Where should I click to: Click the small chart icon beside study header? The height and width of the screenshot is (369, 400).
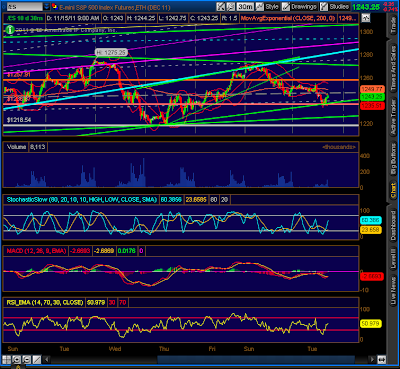(x=366, y=18)
